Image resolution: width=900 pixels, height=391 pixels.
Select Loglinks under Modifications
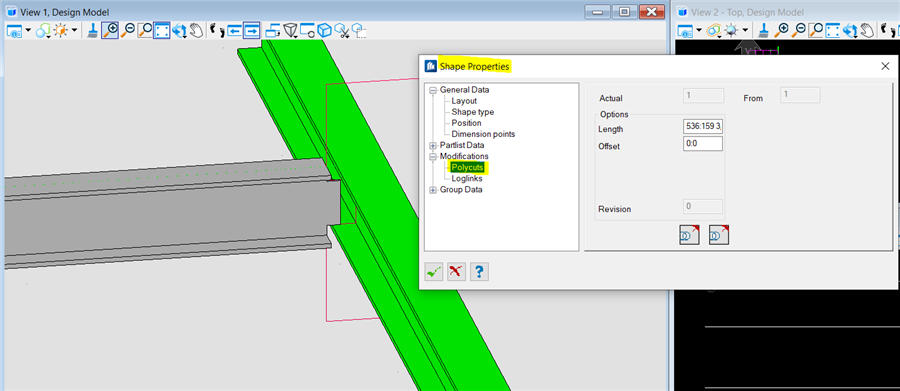467,179
